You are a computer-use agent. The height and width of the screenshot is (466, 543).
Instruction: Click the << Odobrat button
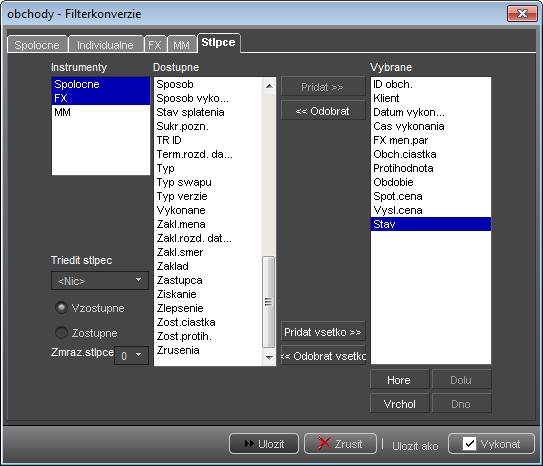tap(323, 111)
